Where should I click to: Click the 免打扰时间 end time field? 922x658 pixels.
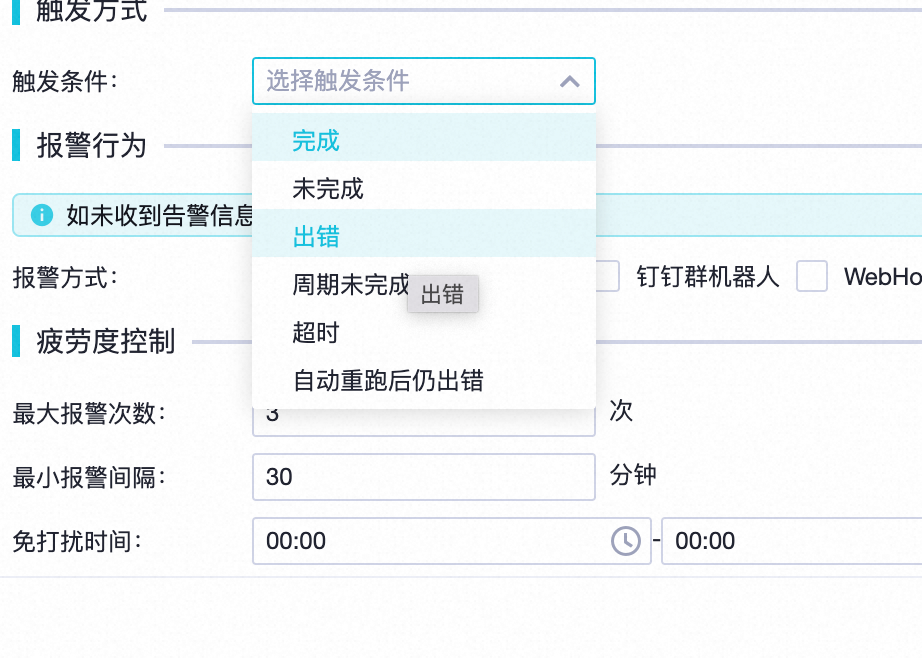tap(791, 541)
